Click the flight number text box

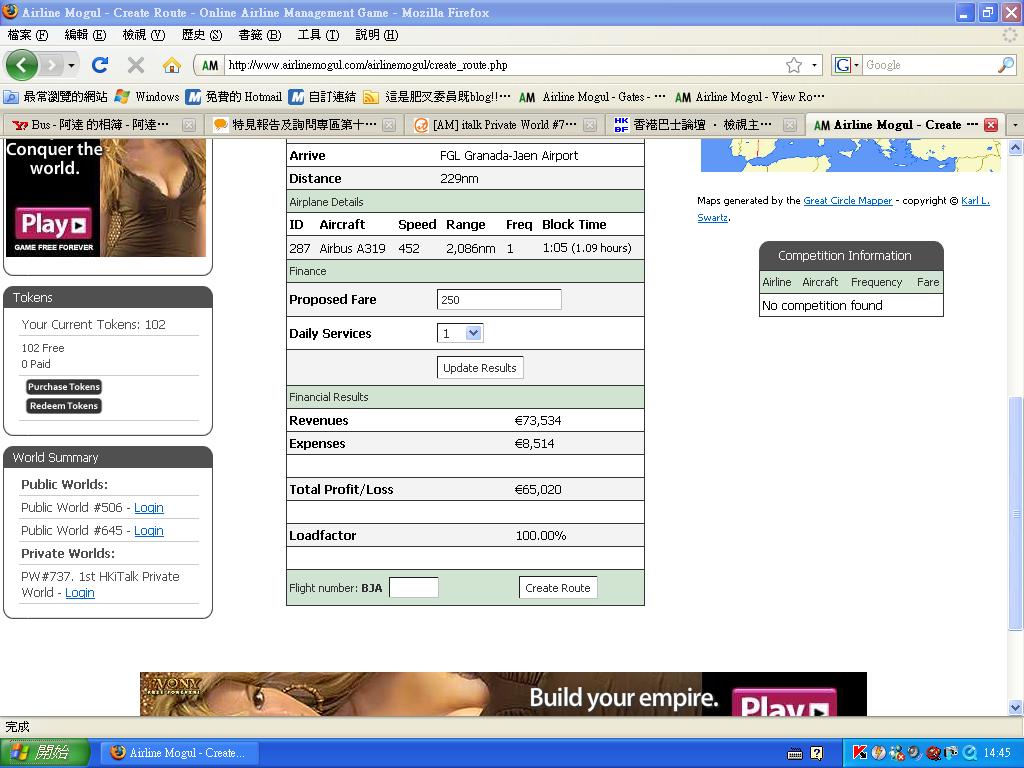tap(413, 588)
